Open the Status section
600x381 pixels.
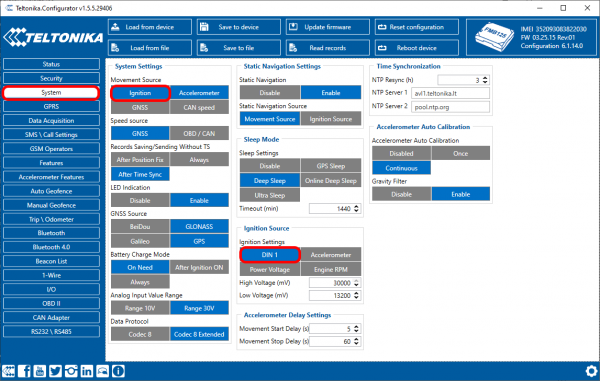tap(51, 64)
